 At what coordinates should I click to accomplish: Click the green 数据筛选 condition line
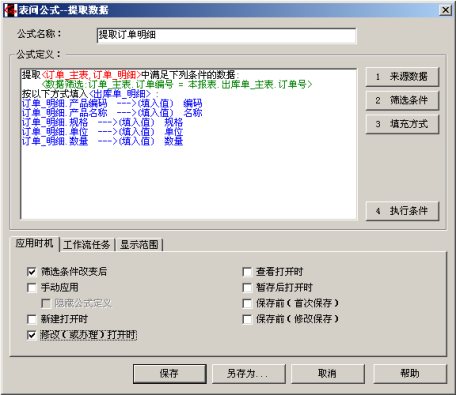[x=177, y=84]
